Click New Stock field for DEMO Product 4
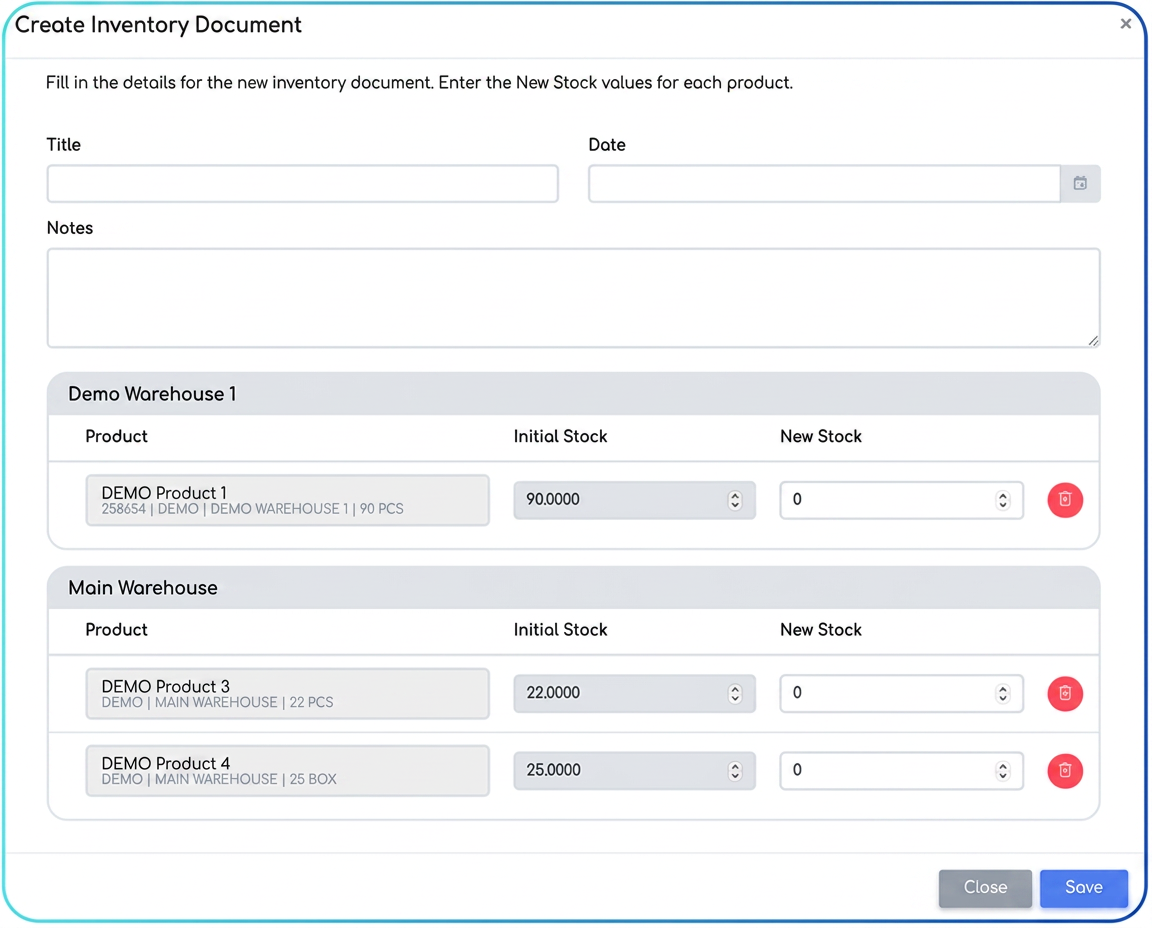 click(x=901, y=771)
